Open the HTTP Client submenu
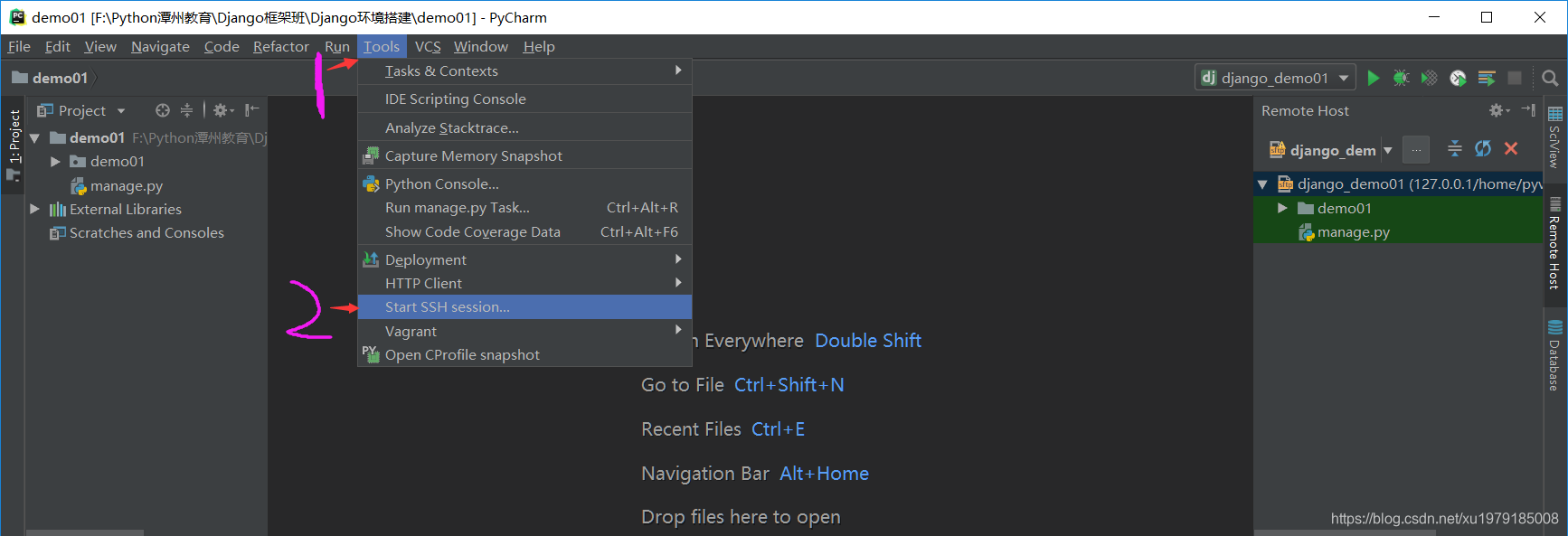Image resolution: width=1568 pixels, height=536 pixels. point(525,283)
